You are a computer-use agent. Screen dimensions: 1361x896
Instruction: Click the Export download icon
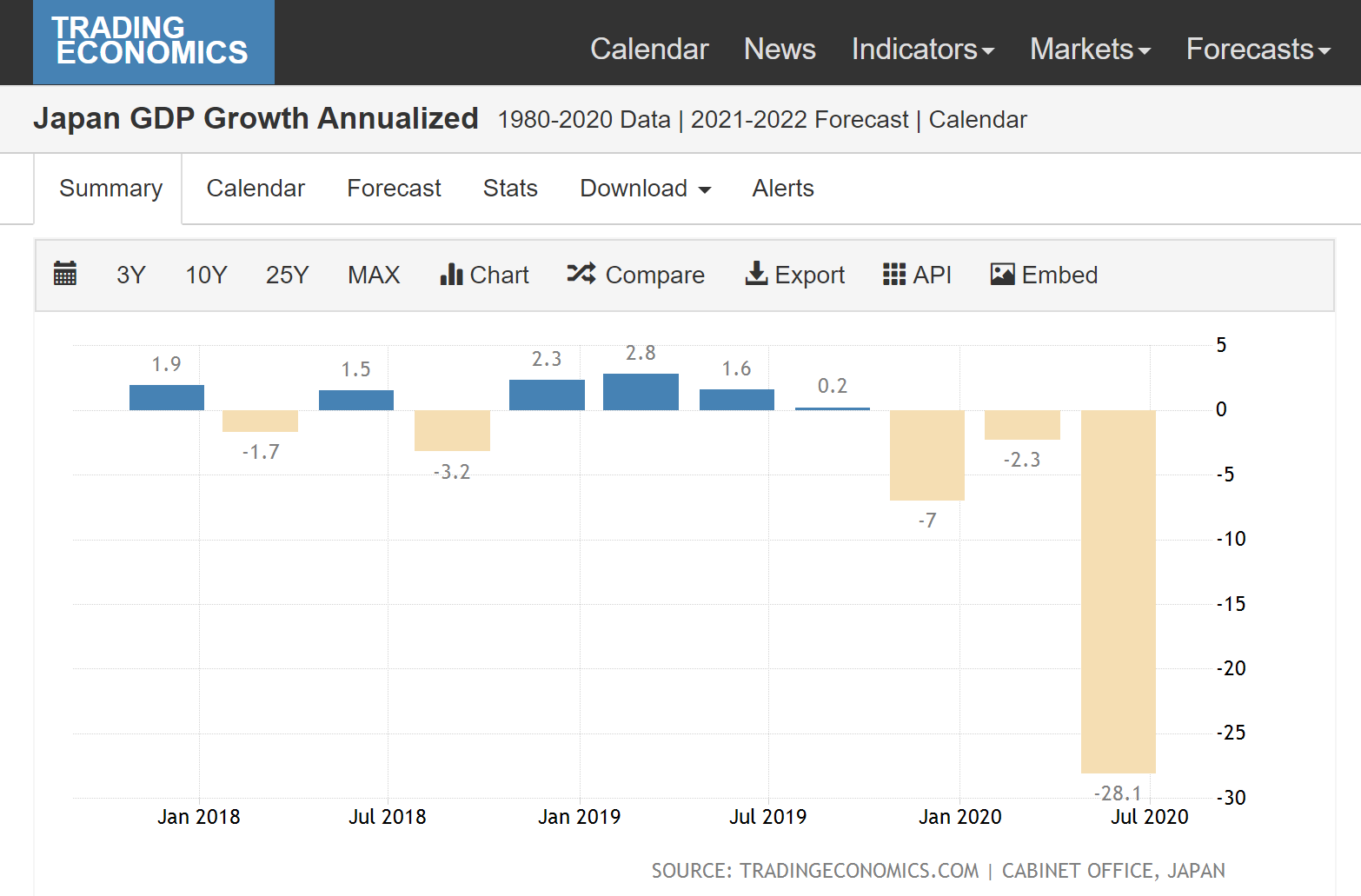(757, 274)
